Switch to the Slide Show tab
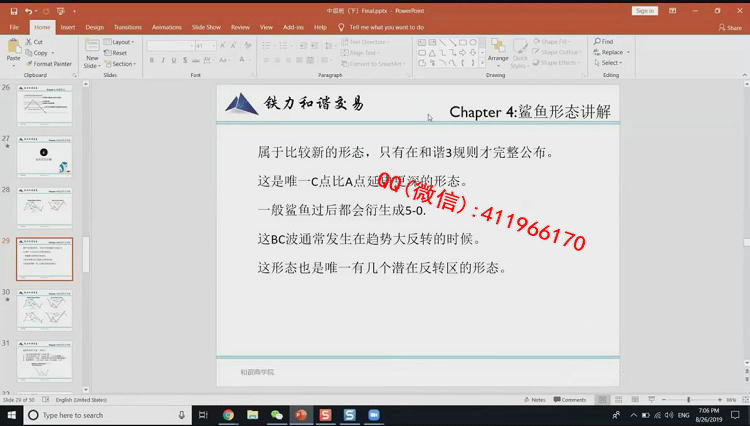This screenshot has width=750, height=426. 206,27
